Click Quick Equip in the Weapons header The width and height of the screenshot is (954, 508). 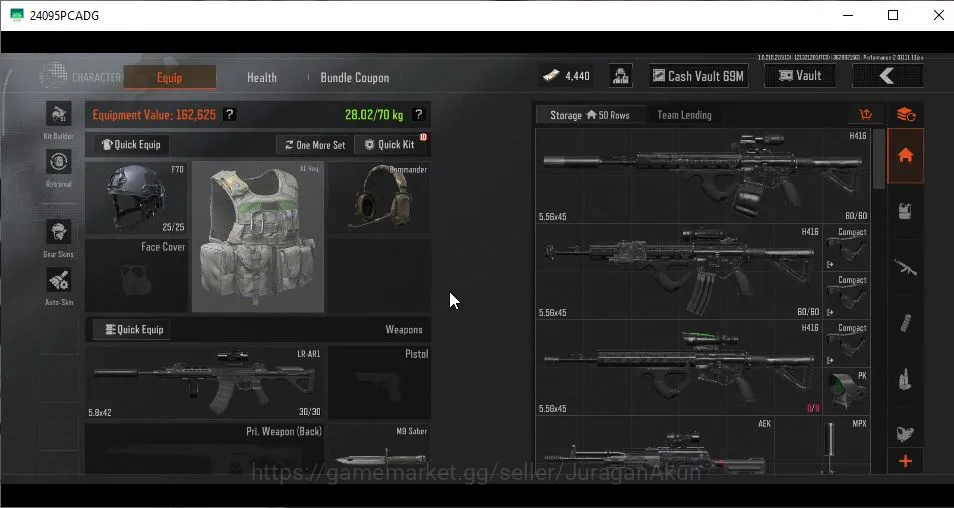click(133, 329)
